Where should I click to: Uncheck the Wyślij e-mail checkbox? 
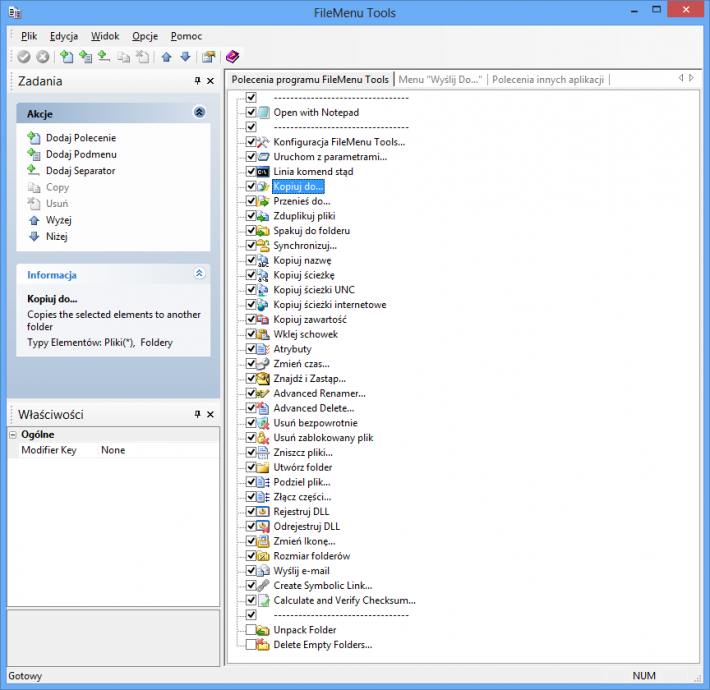[x=251, y=570]
